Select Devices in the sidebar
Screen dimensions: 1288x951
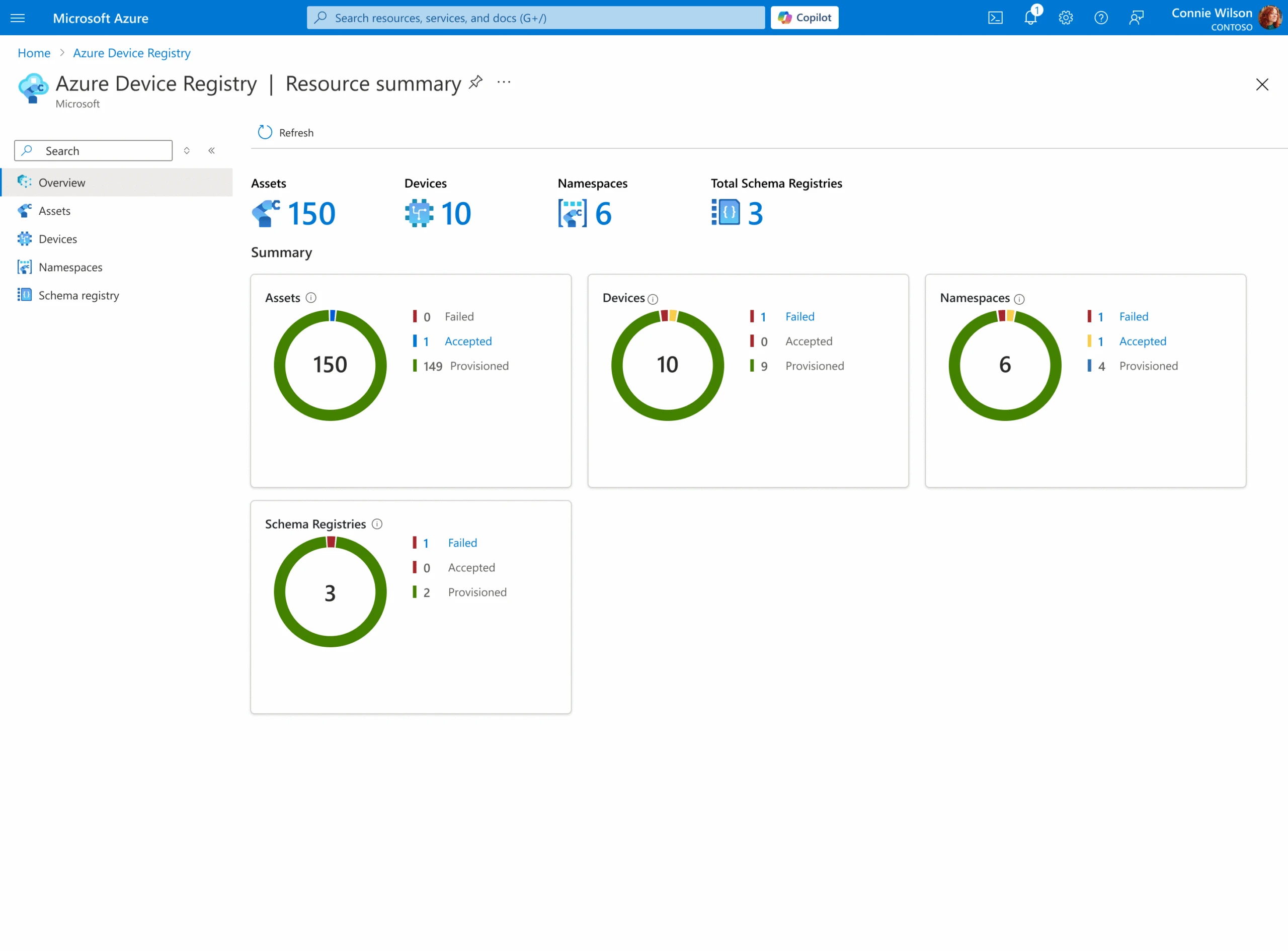click(x=57, y=238)
